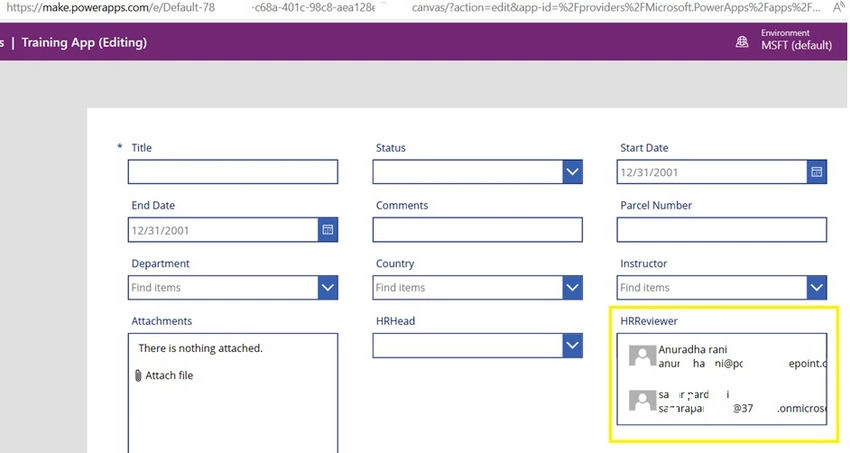Expand the Status dropdown
Viewport: 850px width, 453px height.
point(572,172)
